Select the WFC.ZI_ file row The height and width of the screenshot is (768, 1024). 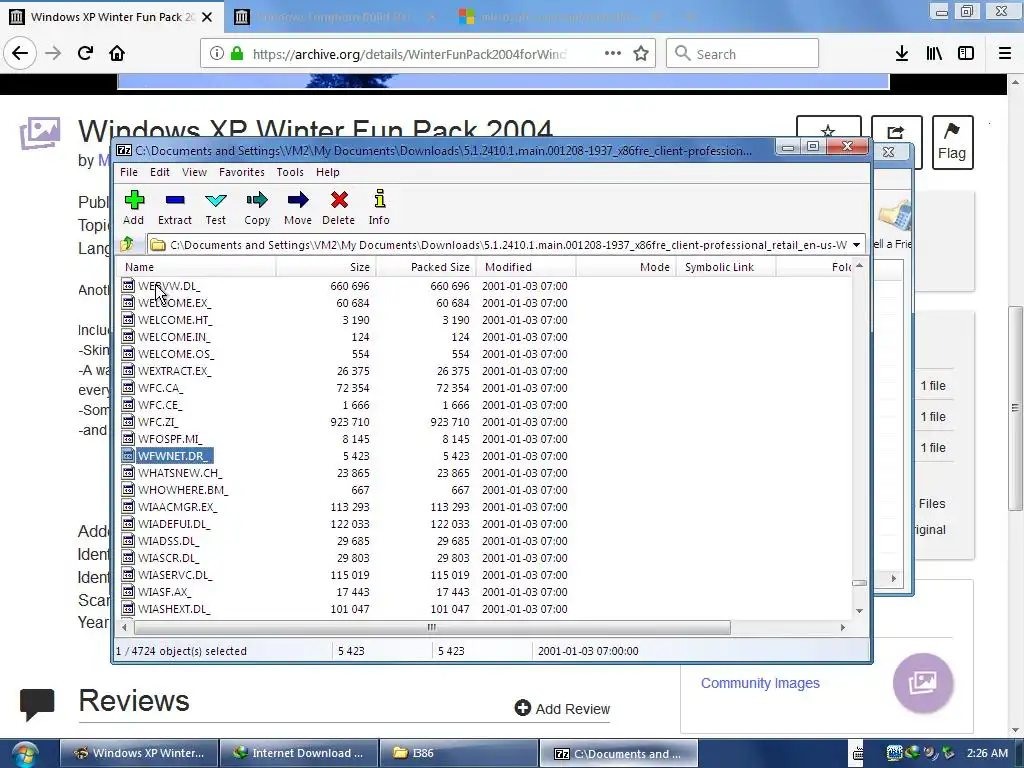point(486,422)
